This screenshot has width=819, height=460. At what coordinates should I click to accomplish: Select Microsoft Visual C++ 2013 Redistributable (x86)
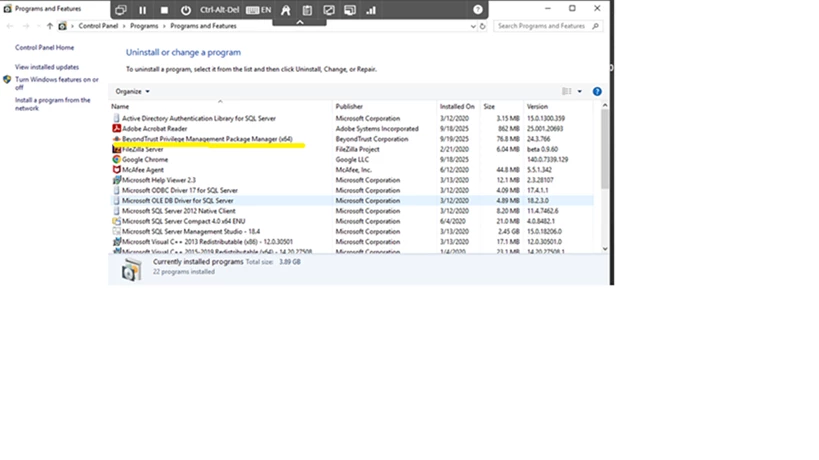coord(352,242)
